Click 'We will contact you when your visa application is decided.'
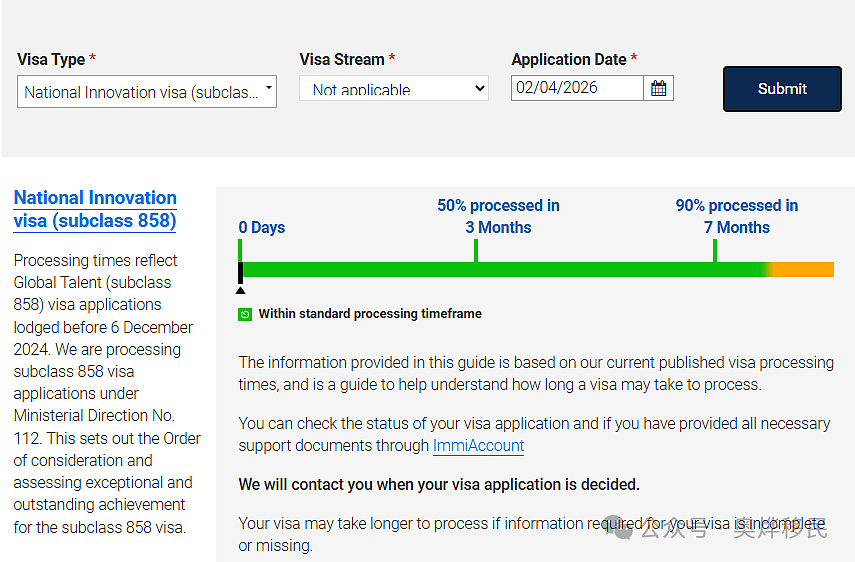 (x=439, y=484)
